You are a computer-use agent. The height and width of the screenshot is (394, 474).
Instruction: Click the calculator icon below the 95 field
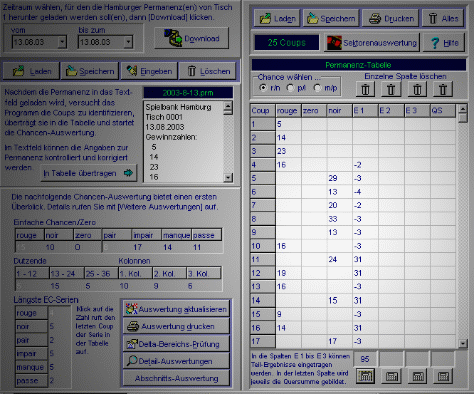pyautogui.click(x=365, y=376)
